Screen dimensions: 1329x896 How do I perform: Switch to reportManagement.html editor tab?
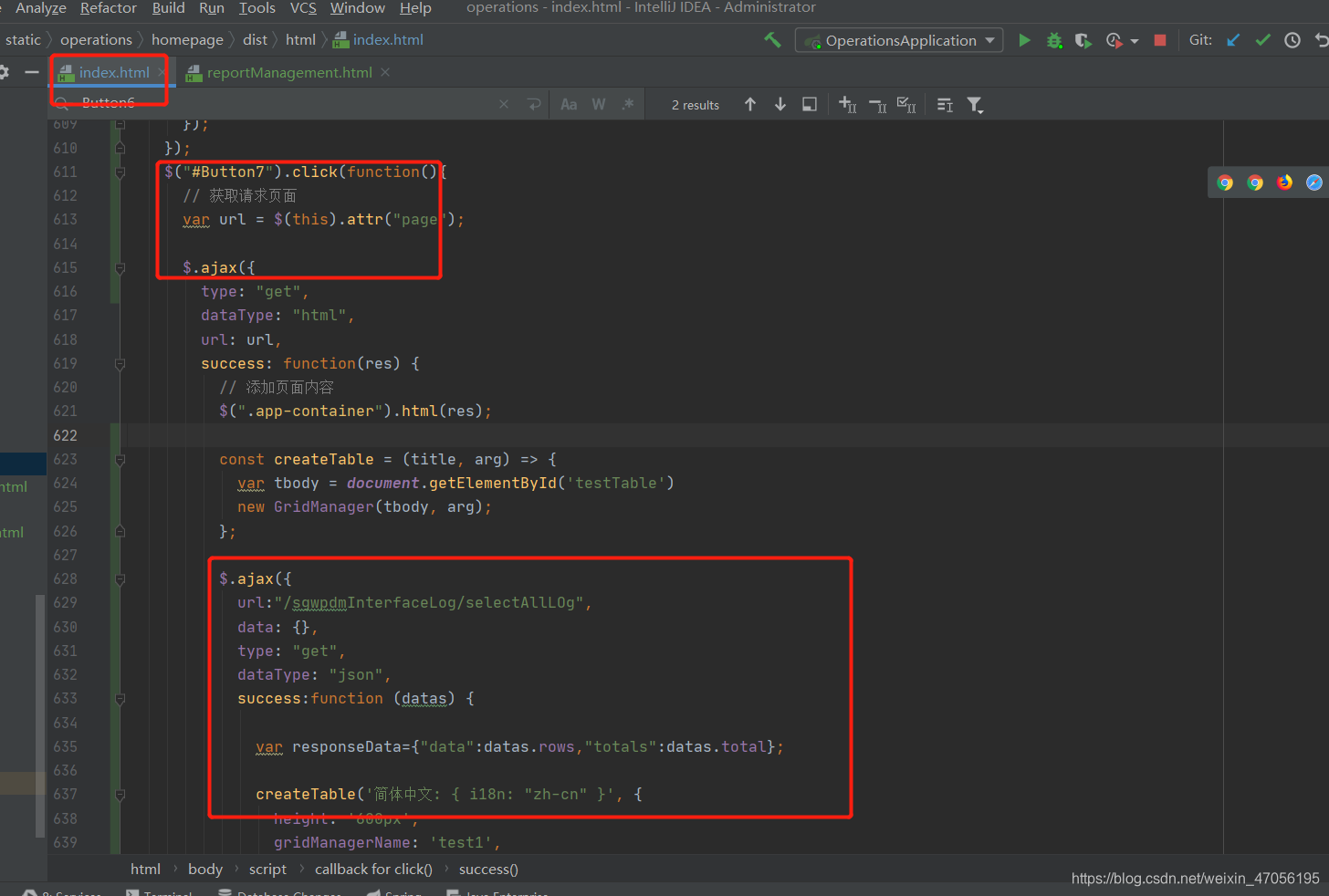pyautogui.click(x=288, y=73)
